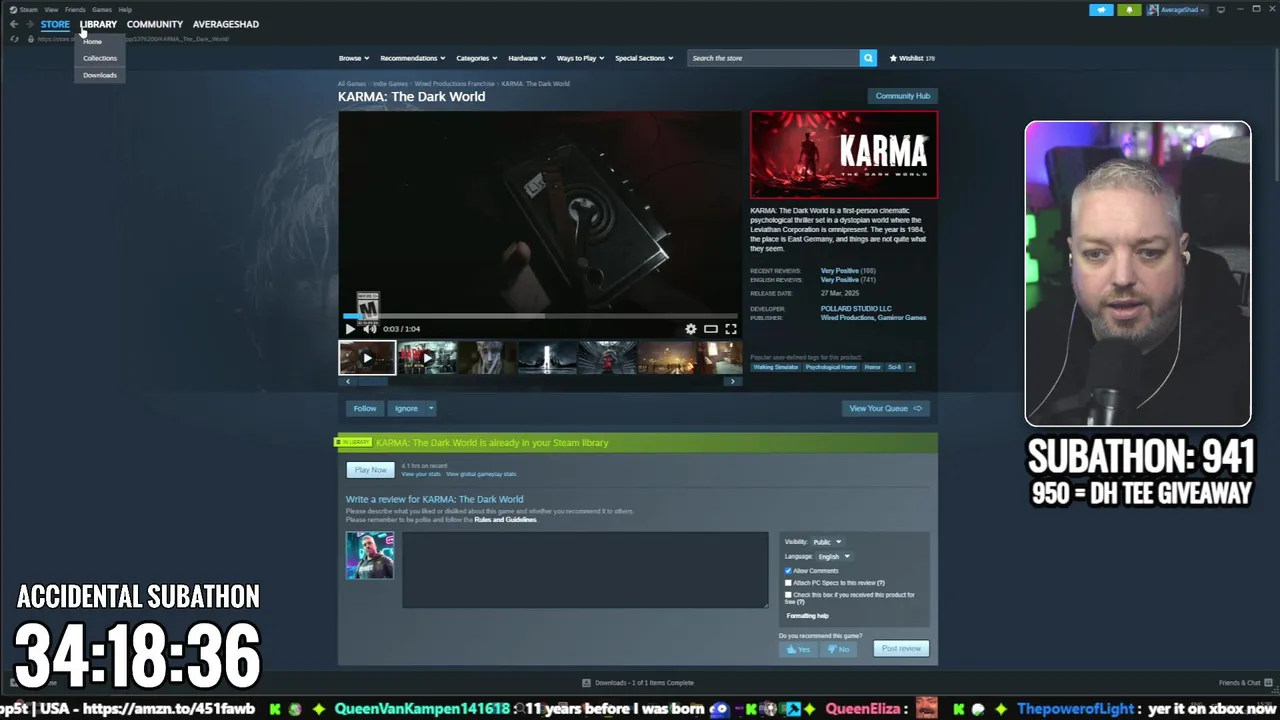
Task: Expand the Categories menu
Action: [x=477, y=58]
